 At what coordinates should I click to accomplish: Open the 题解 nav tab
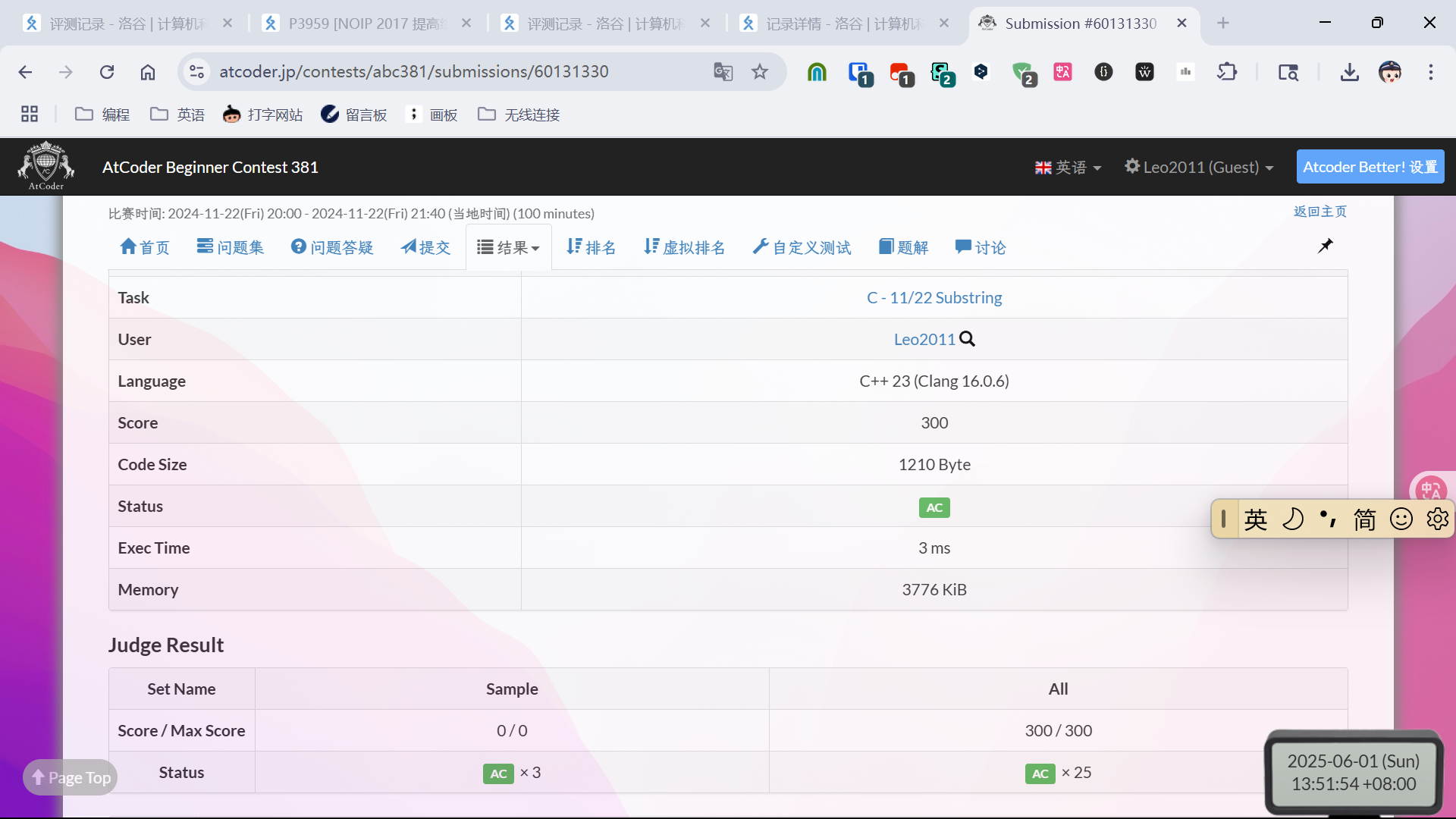[x=904, y=247]
